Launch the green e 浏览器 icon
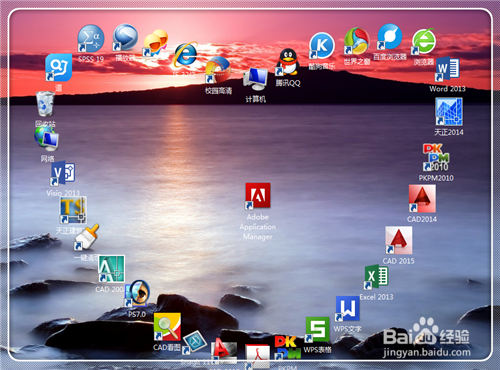Image resolution: width=500 pixels, height=370 pixels. [x=424, y=41]
